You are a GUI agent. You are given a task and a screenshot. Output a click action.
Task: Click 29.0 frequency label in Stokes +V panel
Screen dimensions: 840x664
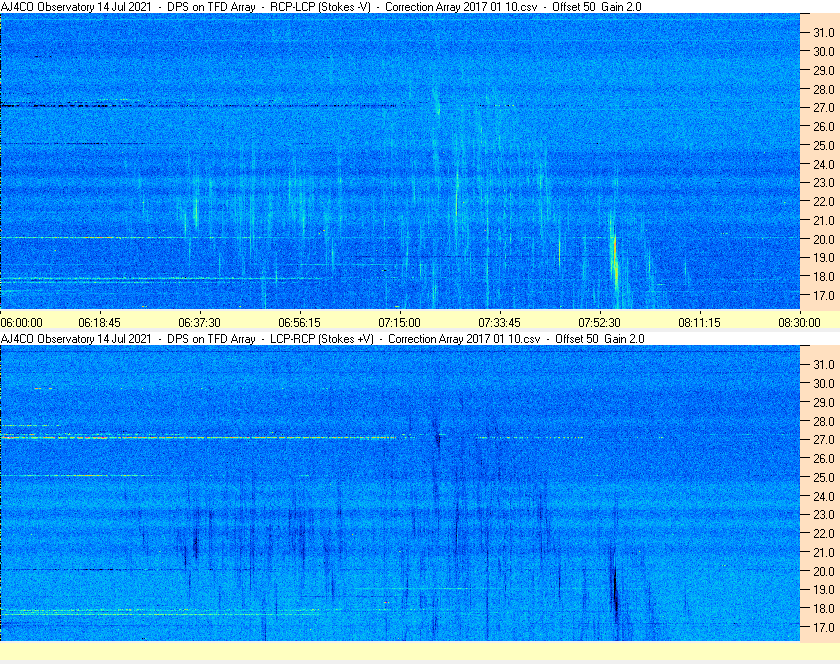(x=824, y=402)
